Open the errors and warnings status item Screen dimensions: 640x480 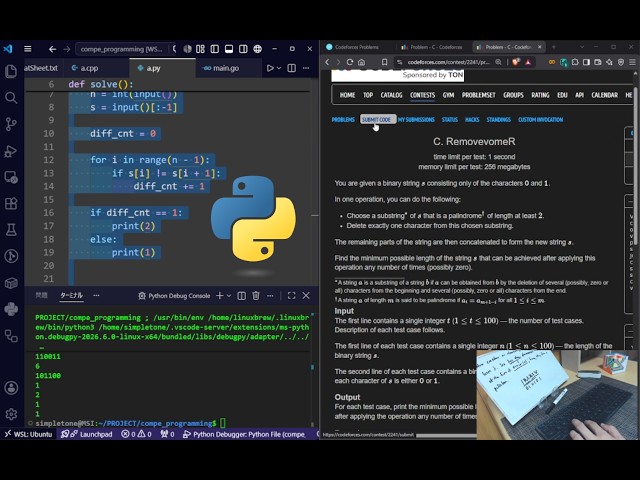point(136,434)
